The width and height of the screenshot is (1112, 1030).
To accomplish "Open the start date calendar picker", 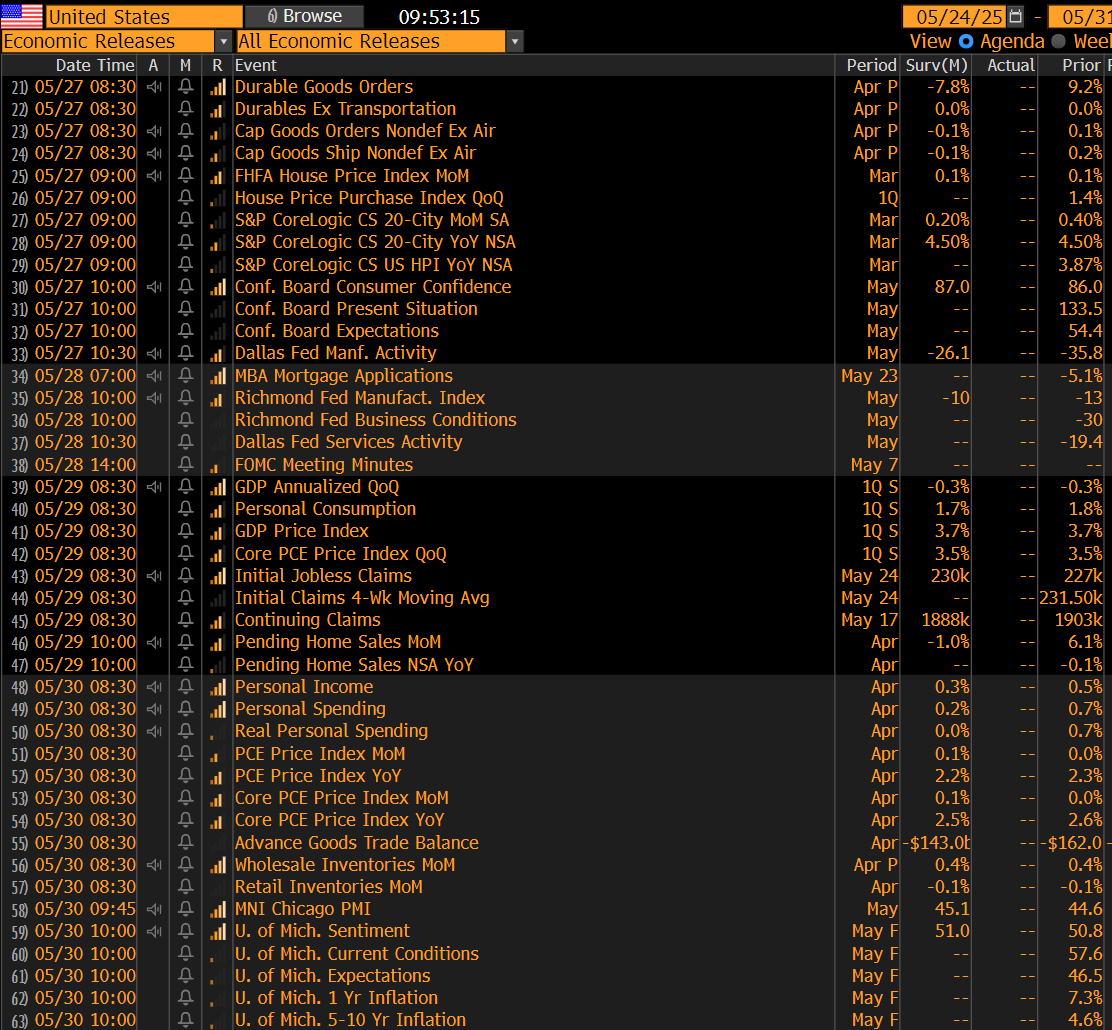I will point(1016,16).
